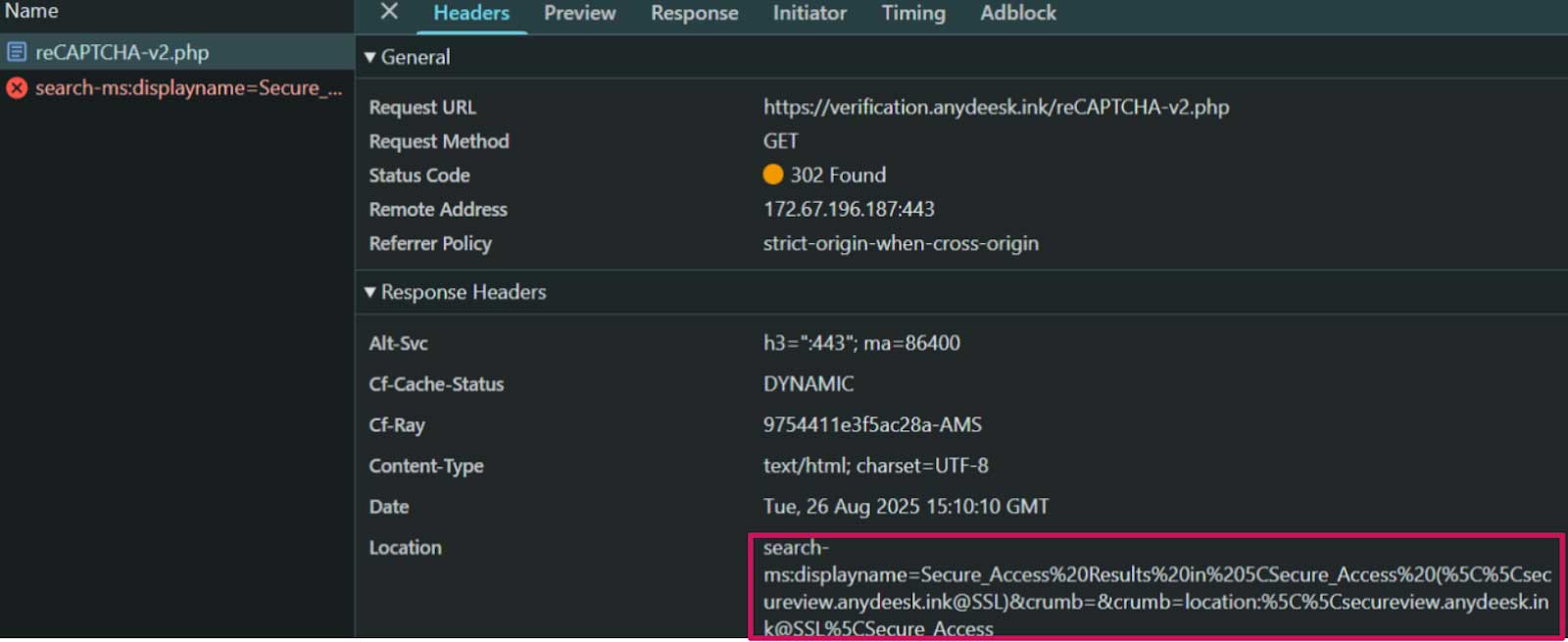Collapse the General section
The width and height of the screenshot is (1568, 642).
(x=370, y=57)
